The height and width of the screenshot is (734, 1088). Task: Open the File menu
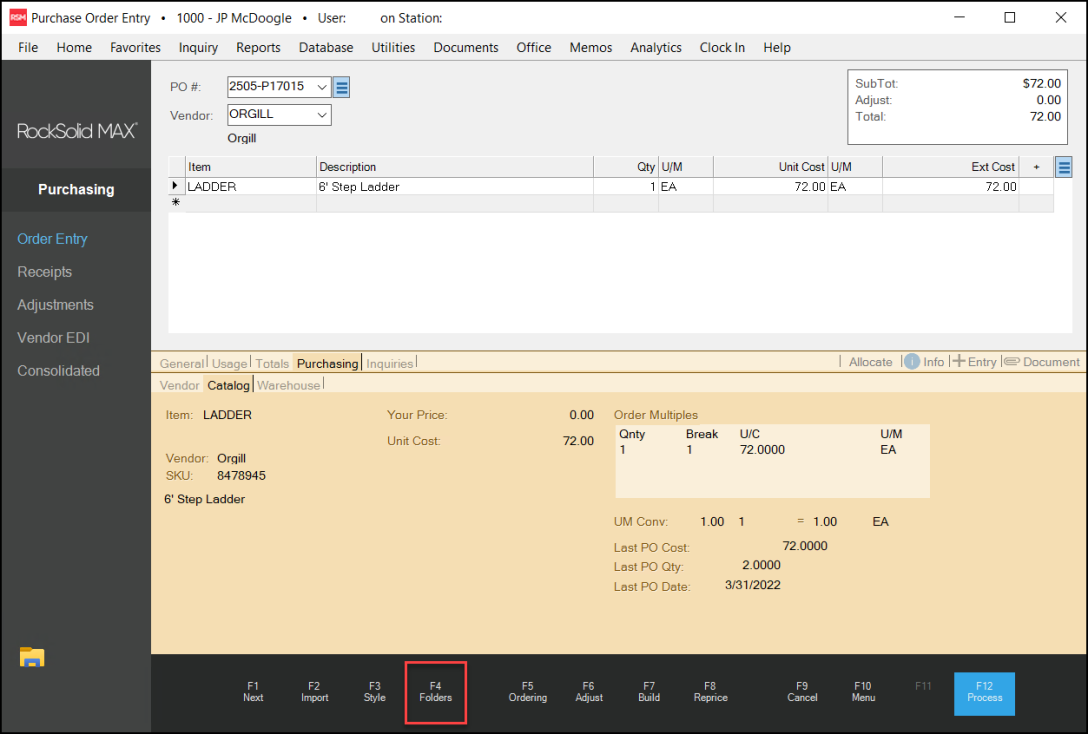(x=28, y=47)
